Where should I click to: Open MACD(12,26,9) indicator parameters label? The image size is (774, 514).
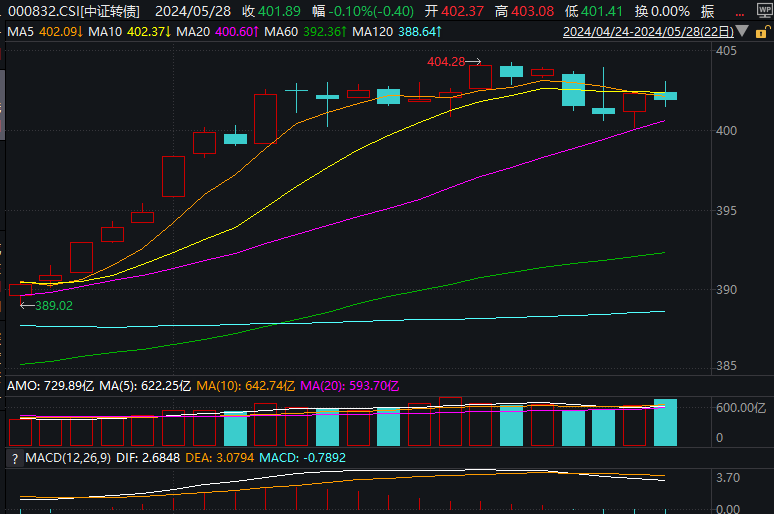point(69,458)
